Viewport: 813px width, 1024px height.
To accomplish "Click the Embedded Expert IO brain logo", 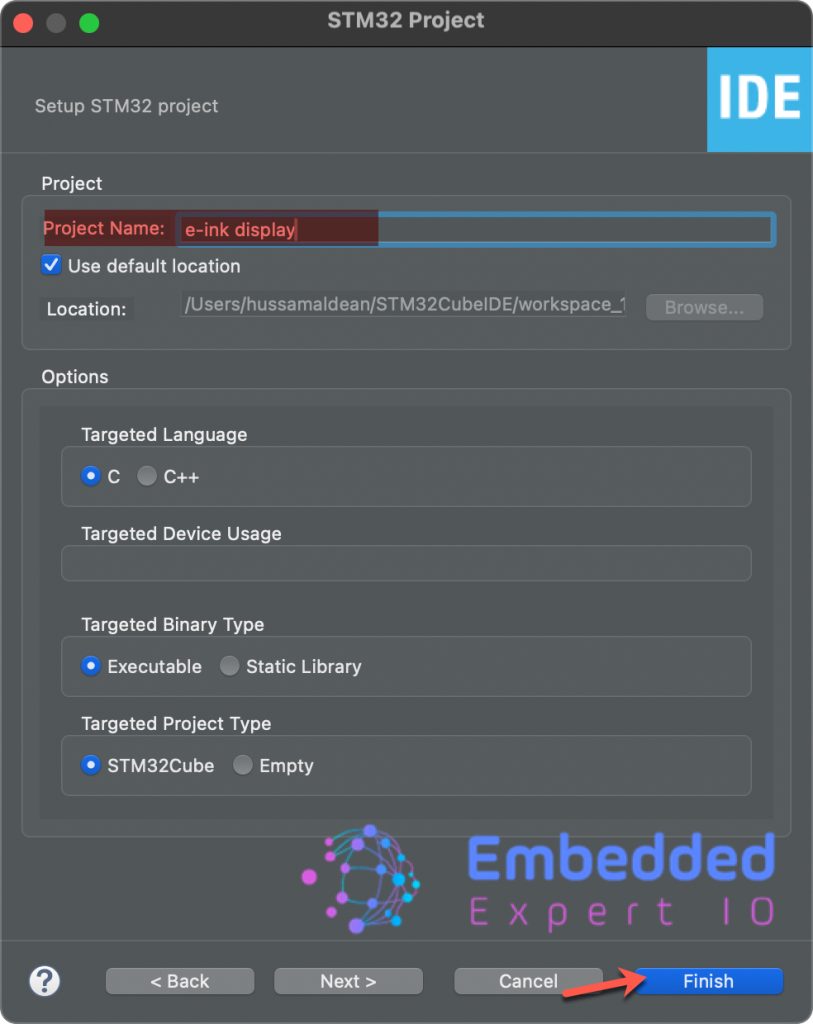I will pos(361,879).
